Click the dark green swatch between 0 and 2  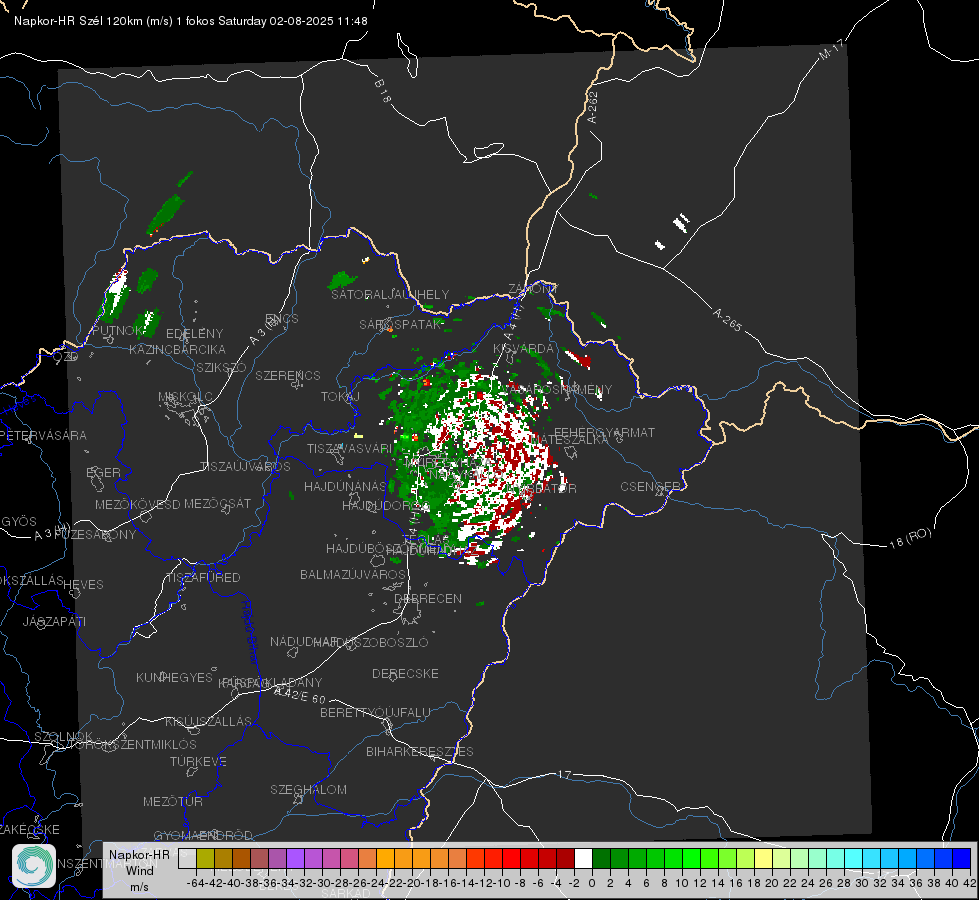click(x=601, y=858)
